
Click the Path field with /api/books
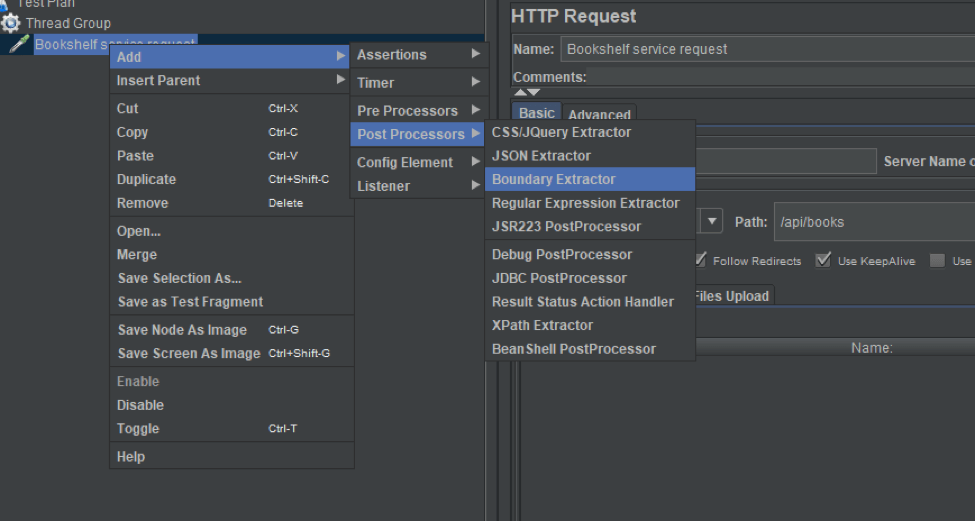(875, 222)
